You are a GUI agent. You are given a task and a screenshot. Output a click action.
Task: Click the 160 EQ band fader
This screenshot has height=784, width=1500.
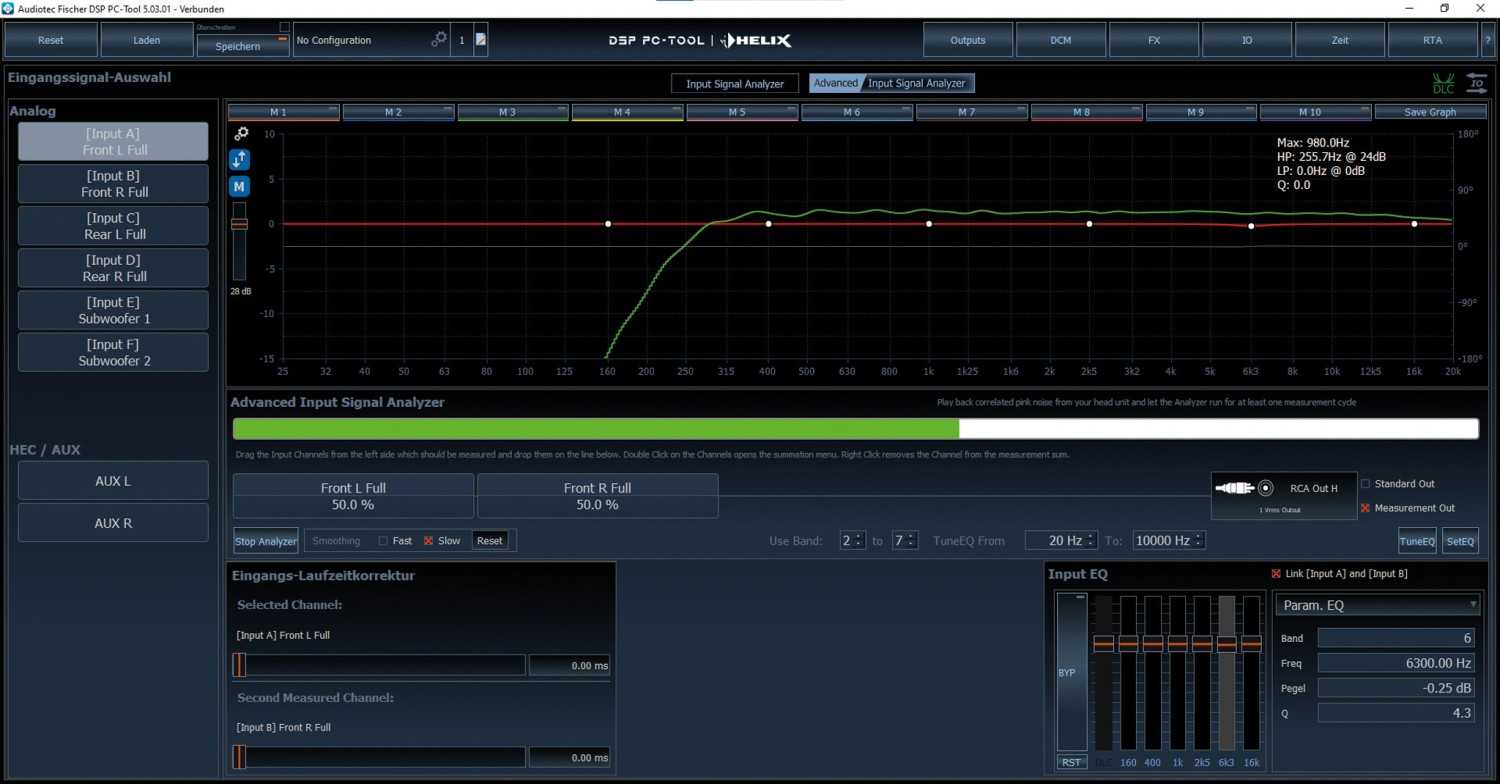(x=1128, y=672)
